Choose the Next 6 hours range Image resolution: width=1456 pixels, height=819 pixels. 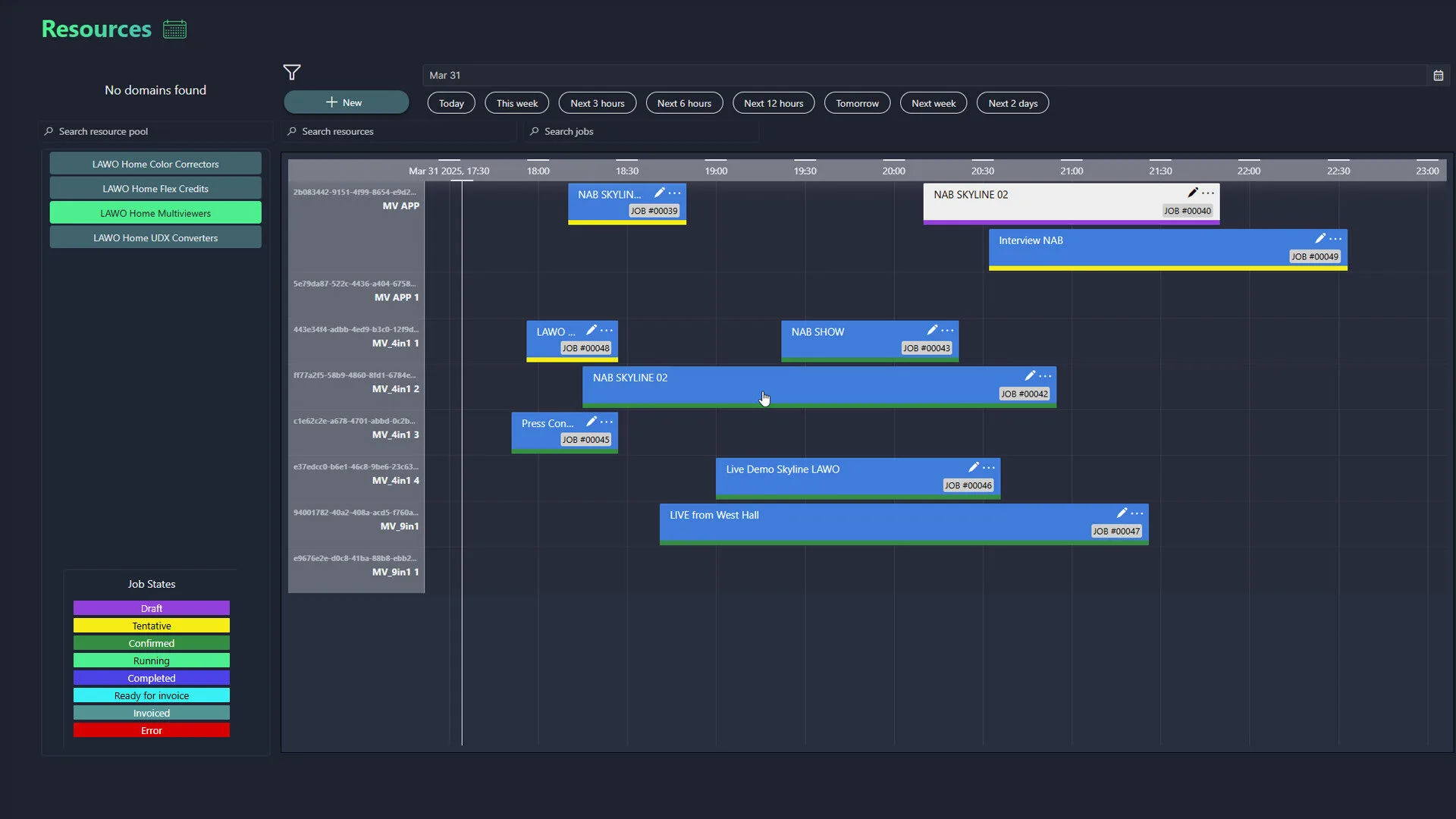(x=684, y=103)
